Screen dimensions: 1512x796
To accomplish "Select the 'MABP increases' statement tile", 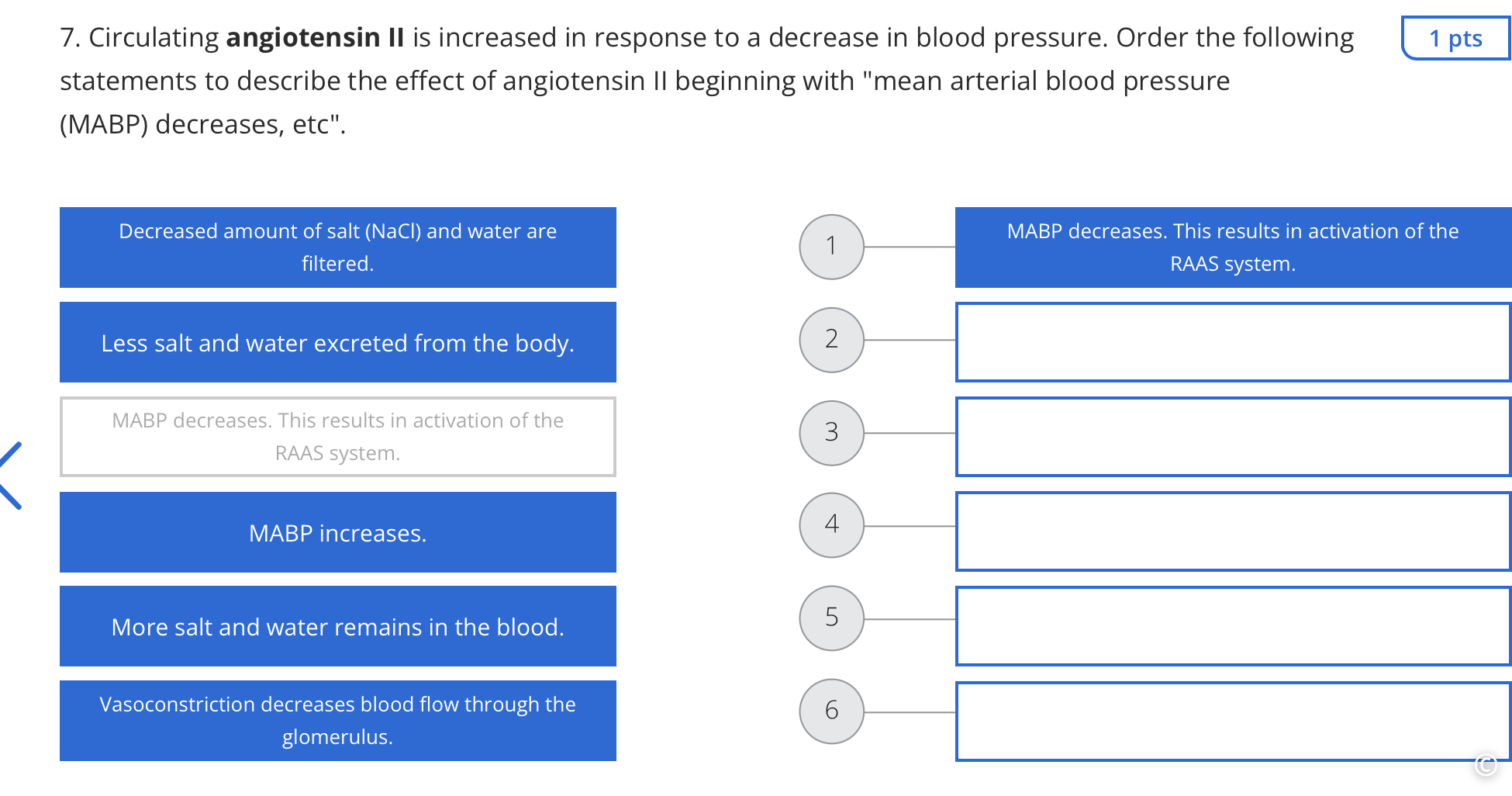I will point(338,532).
